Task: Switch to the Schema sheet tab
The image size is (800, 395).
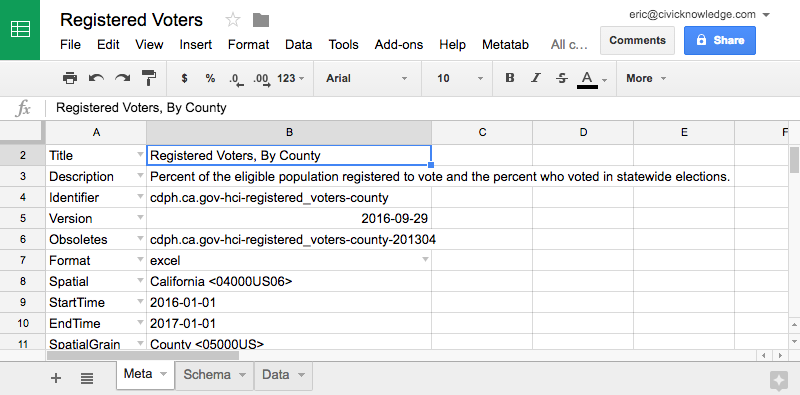Action: (x=215, y=376)
